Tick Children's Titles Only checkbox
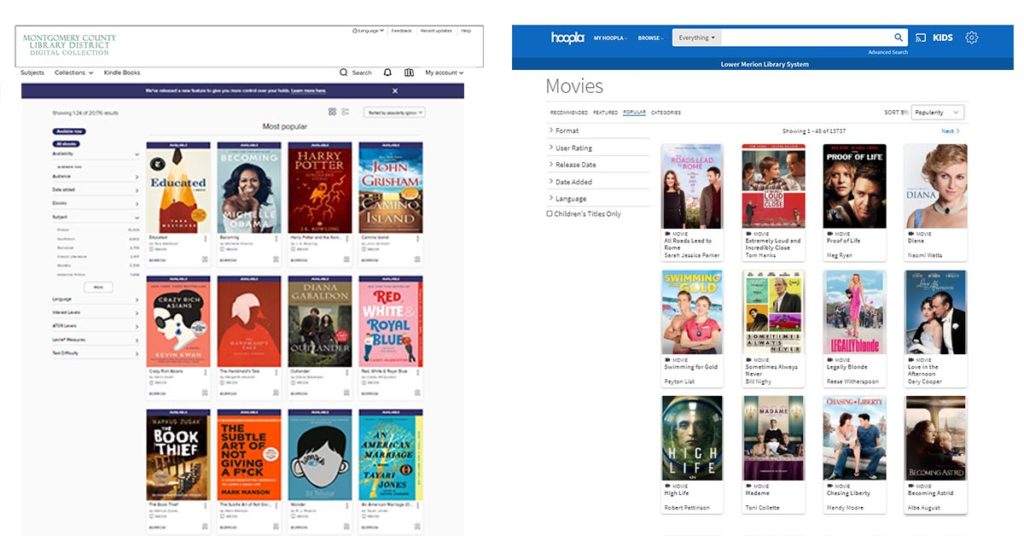Image resolution: width=1024 pixels, height=536 pixels. (x=549, y=213)
